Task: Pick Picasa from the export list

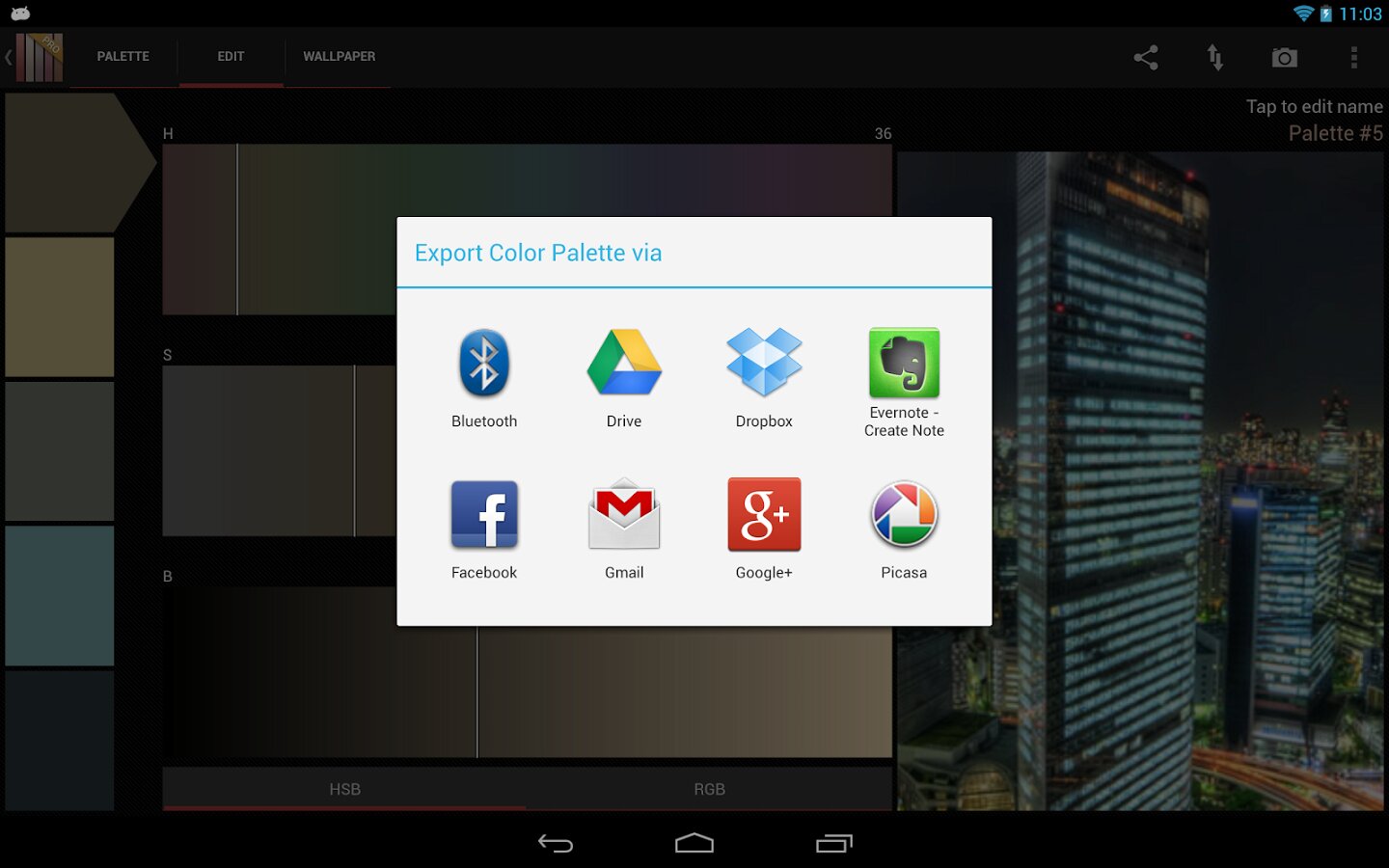Action: [x=904, y=529]
